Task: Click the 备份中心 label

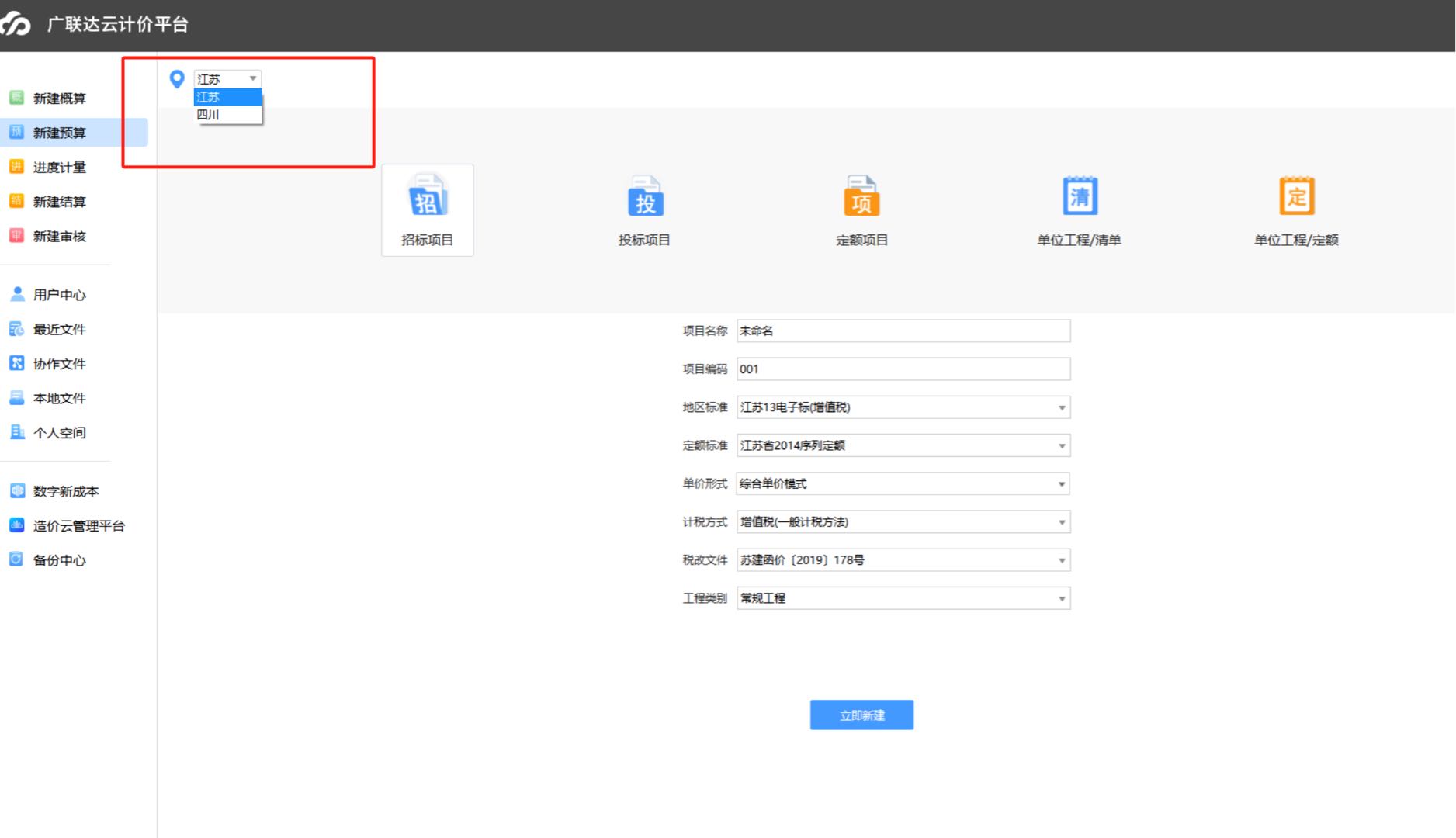Action: 60,560
